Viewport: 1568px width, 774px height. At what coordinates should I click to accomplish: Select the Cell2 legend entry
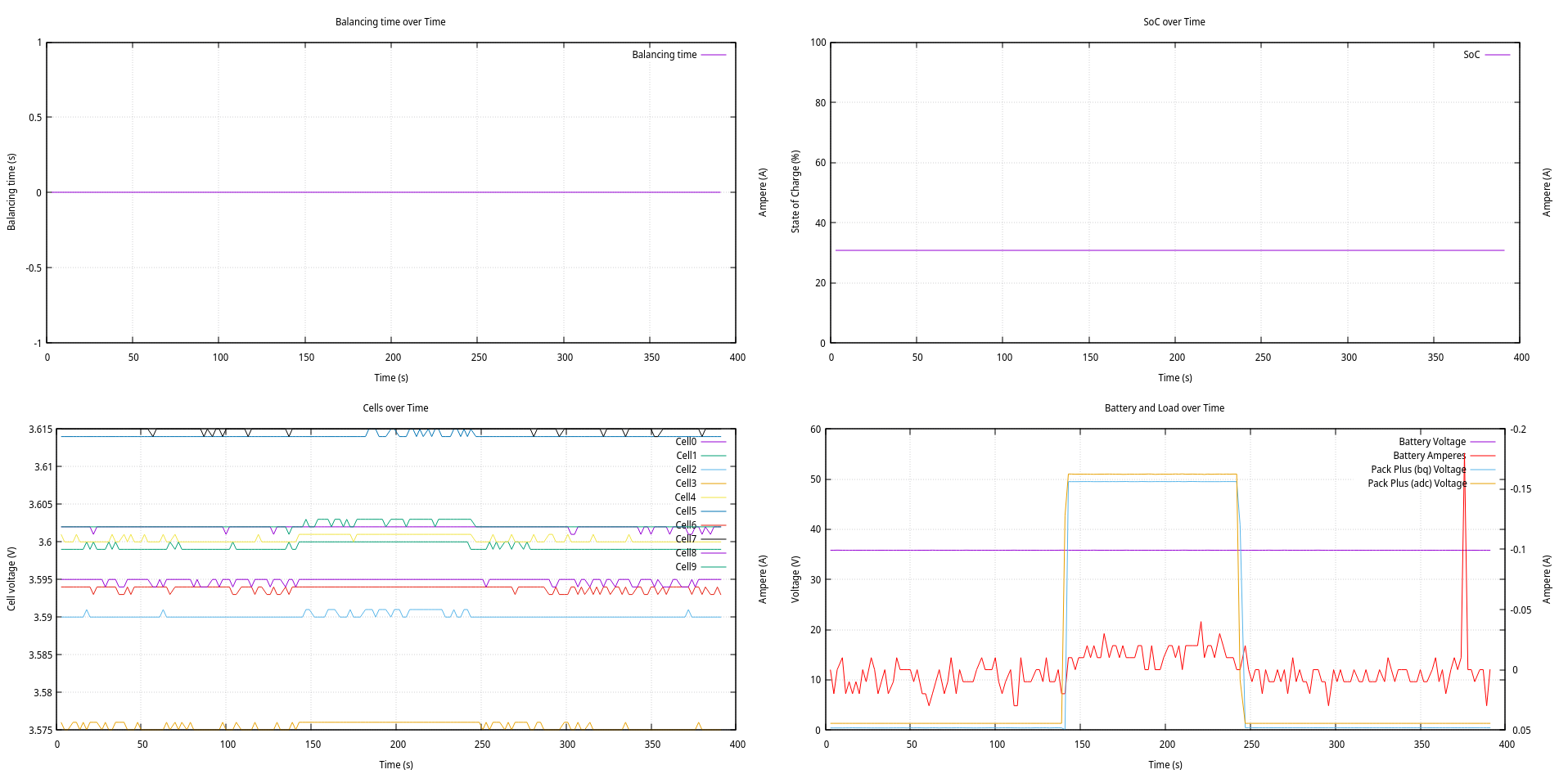point(686,470)
